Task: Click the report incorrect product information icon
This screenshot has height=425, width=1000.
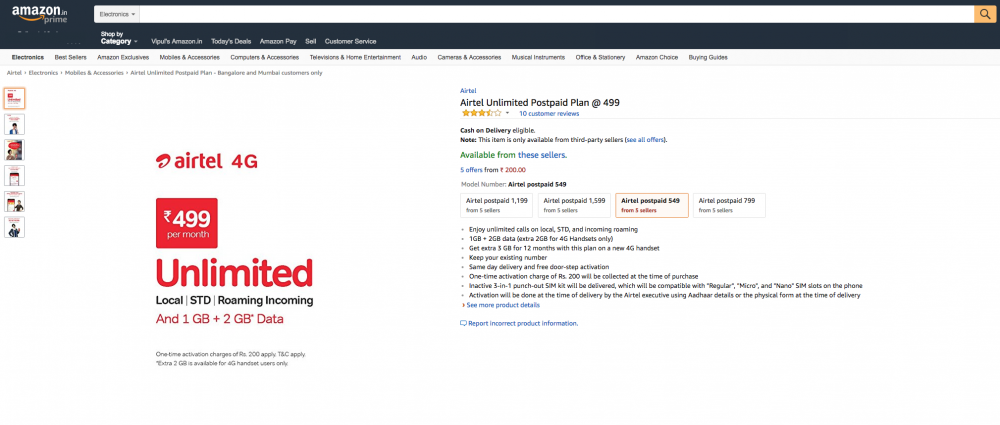Action: (463, 323)
